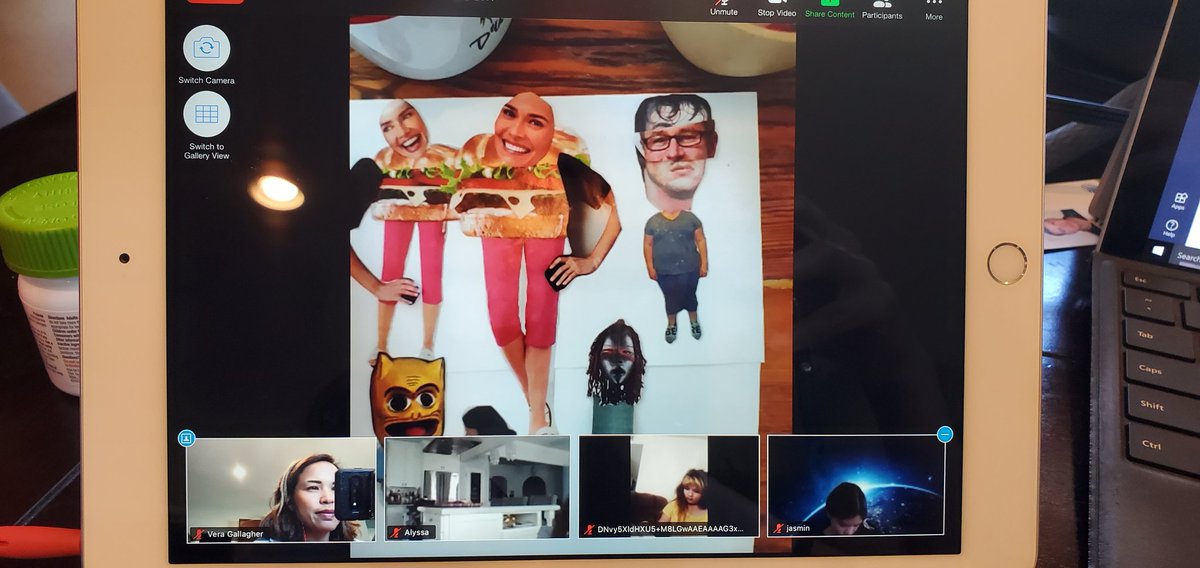The image size is (1200, 568).
Task: Tap the DNvy5XIdHXU5+M8LGwAAEAAAAG3x name label
Action: point(671,528)
